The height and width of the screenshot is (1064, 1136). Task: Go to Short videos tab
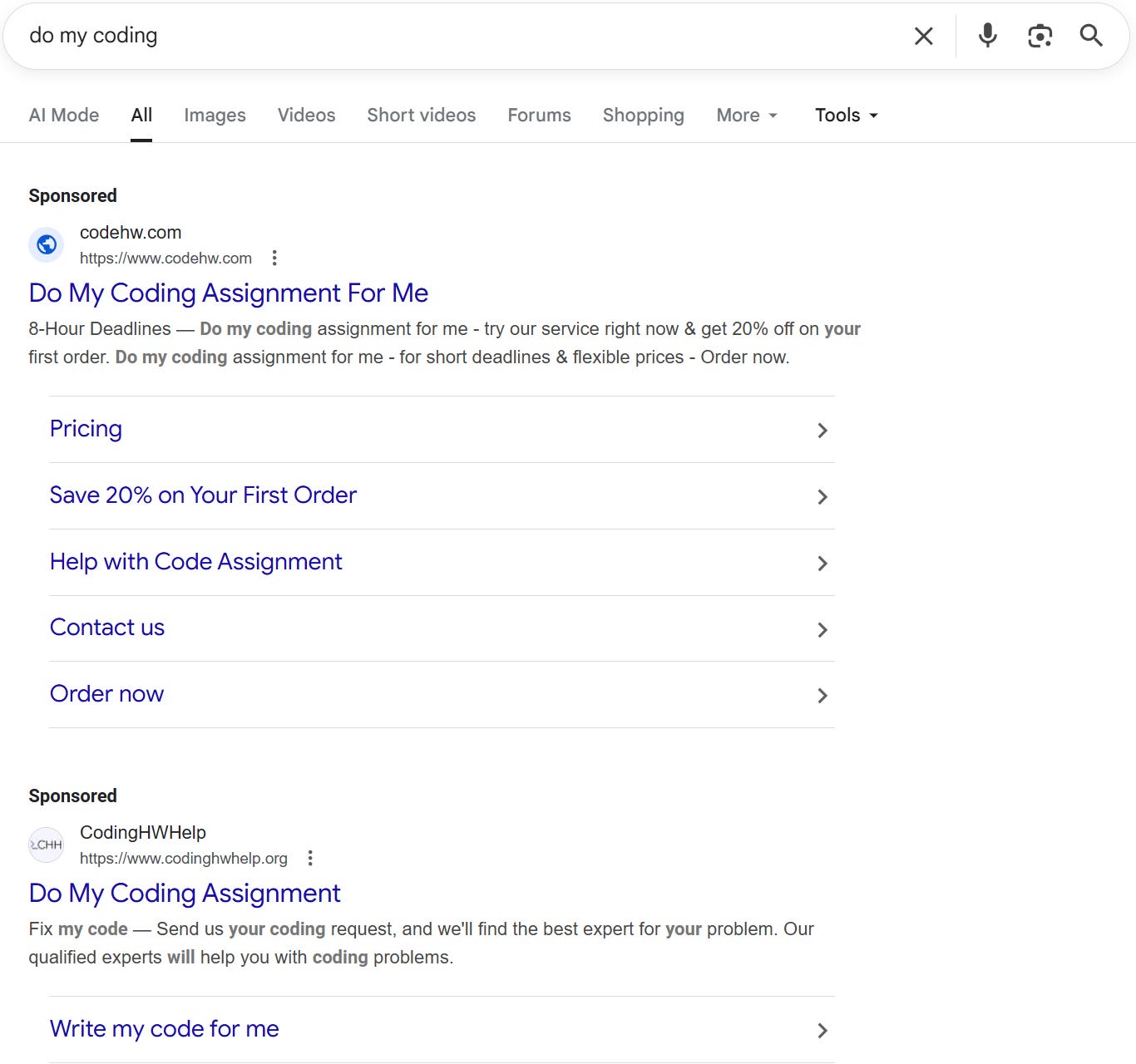coord(422,115)
